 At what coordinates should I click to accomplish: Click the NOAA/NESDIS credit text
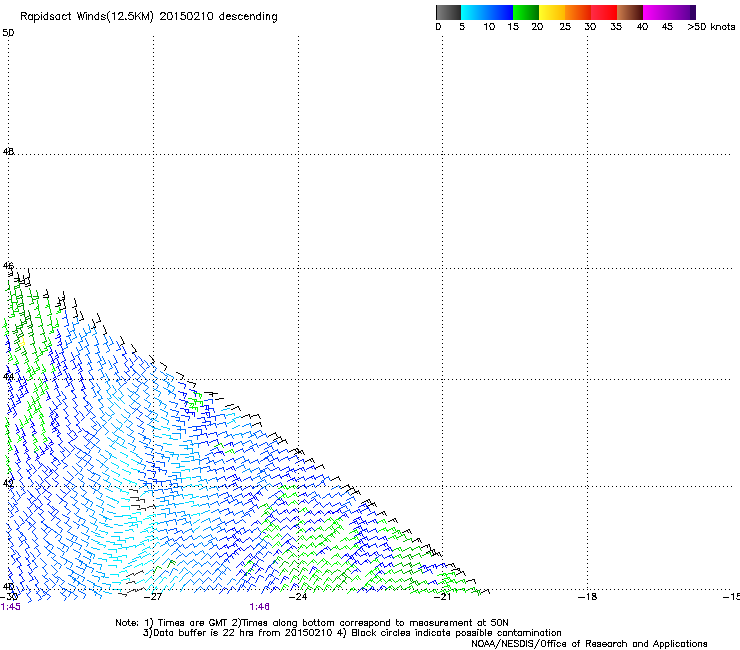point(589,644)
